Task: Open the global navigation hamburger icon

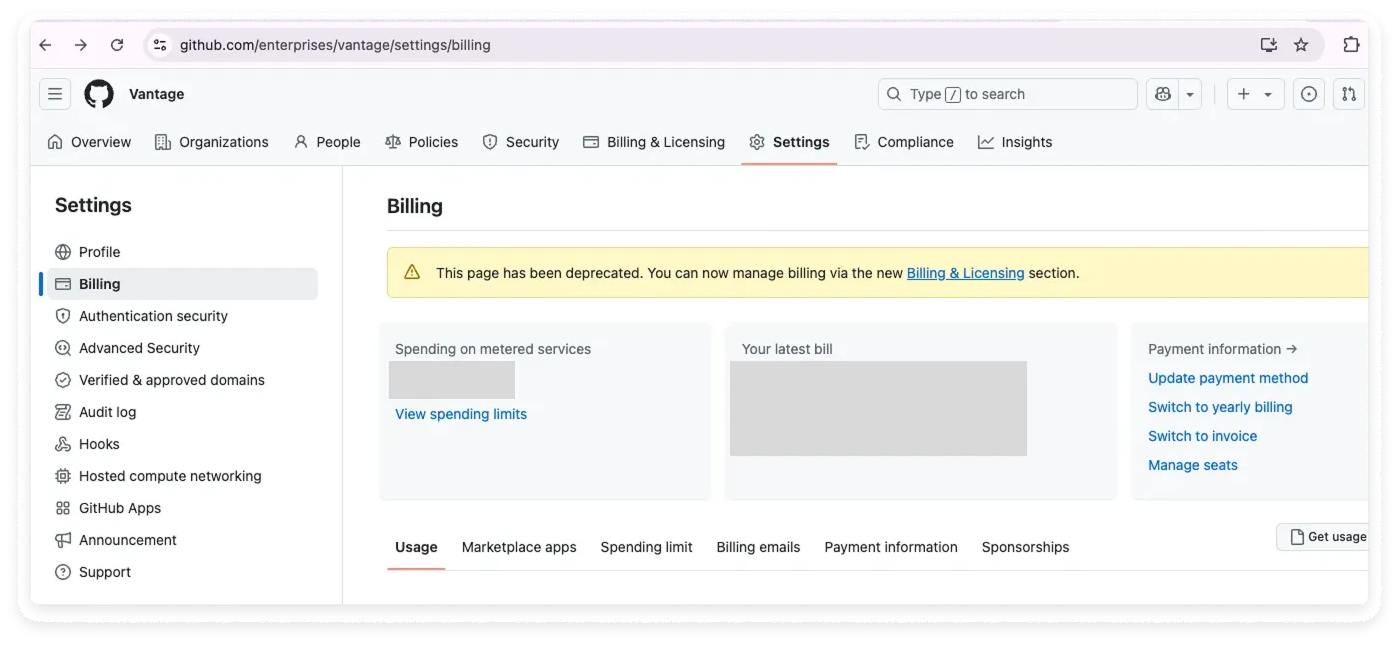Action: (x=55, y=94)
